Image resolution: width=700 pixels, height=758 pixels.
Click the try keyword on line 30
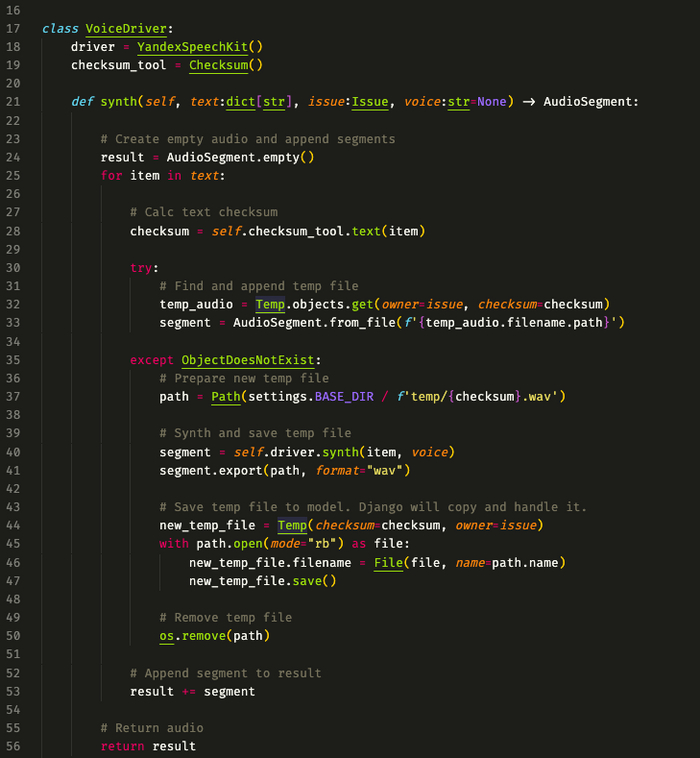tap(141, 268)
